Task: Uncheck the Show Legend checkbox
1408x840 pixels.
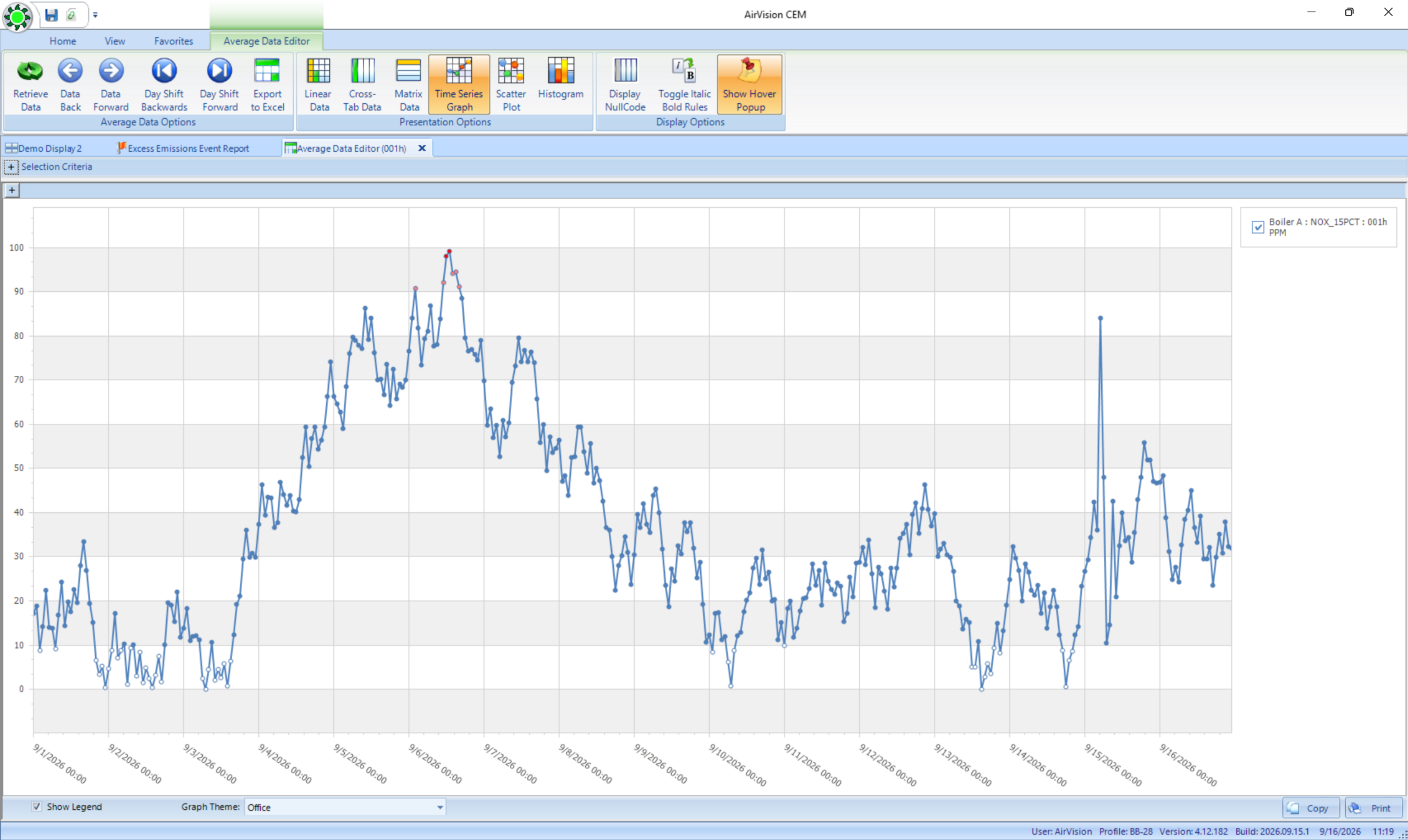Action: click(37, 806)
